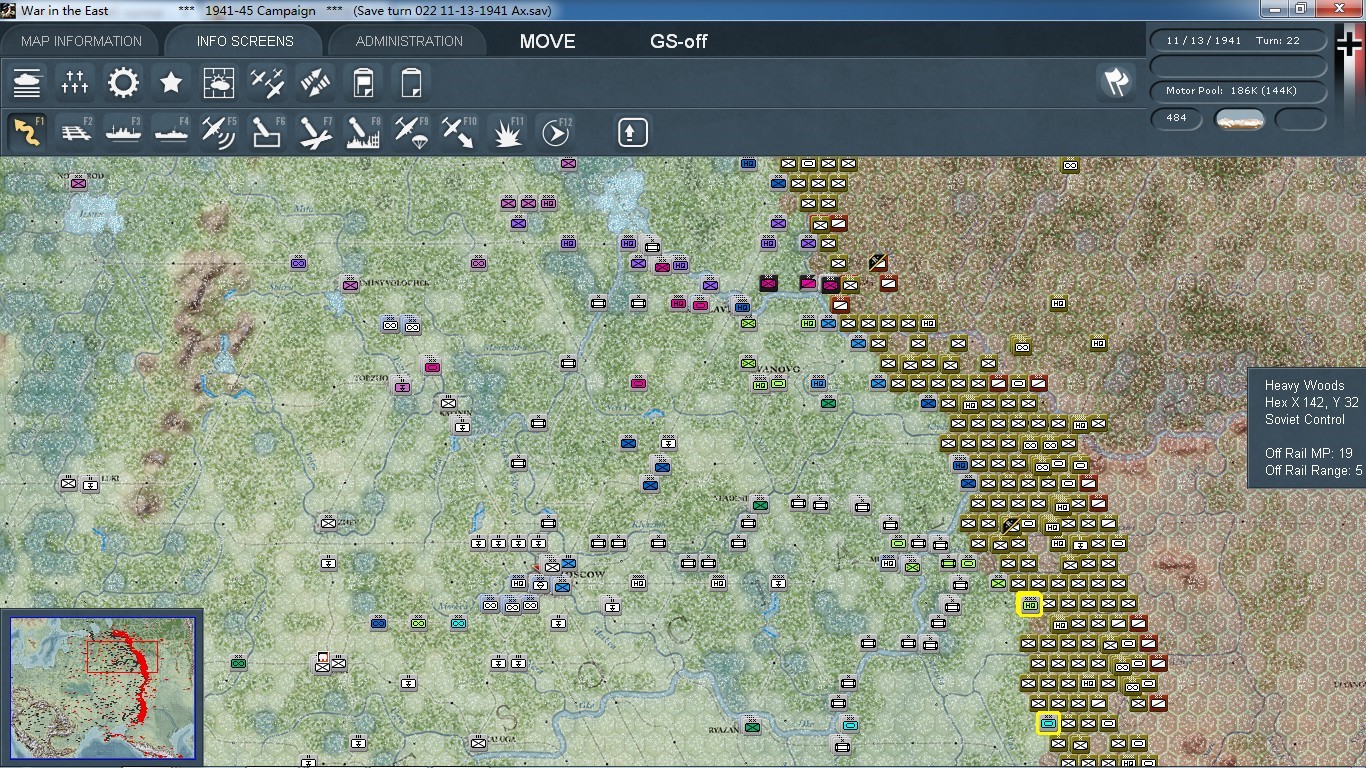Click the War in the East title icon
The image size is (1366, 768).
[x=10, y=10]
